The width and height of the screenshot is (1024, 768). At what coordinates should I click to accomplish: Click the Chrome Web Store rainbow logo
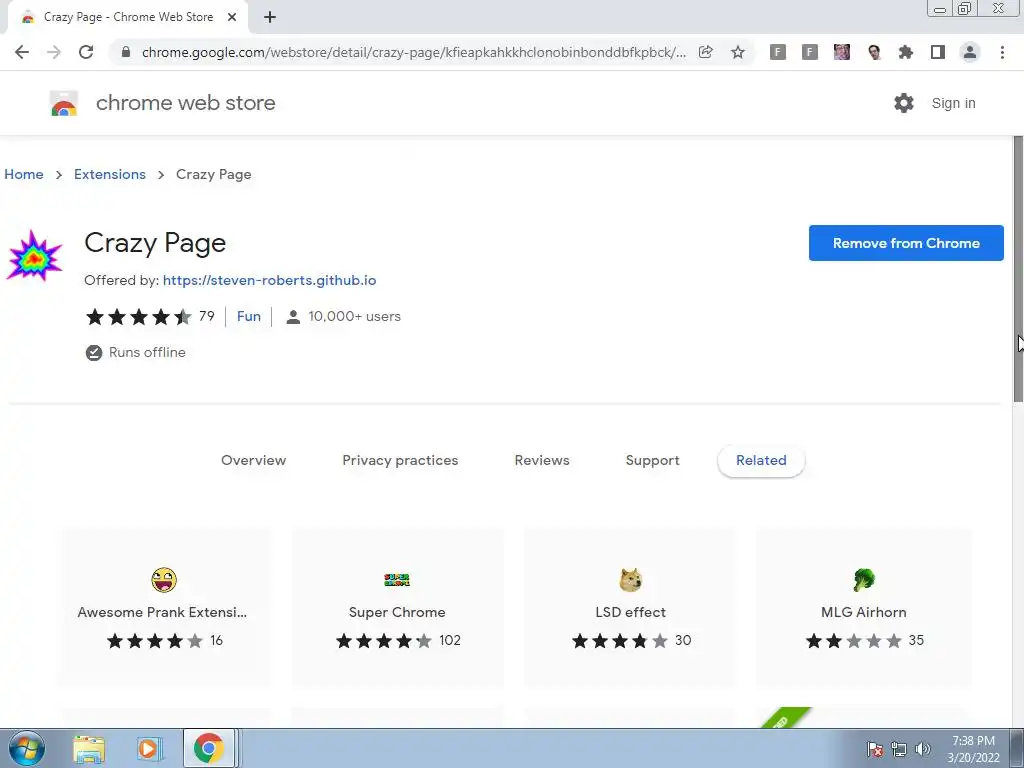pyautogui.click(x=64, y=103)
